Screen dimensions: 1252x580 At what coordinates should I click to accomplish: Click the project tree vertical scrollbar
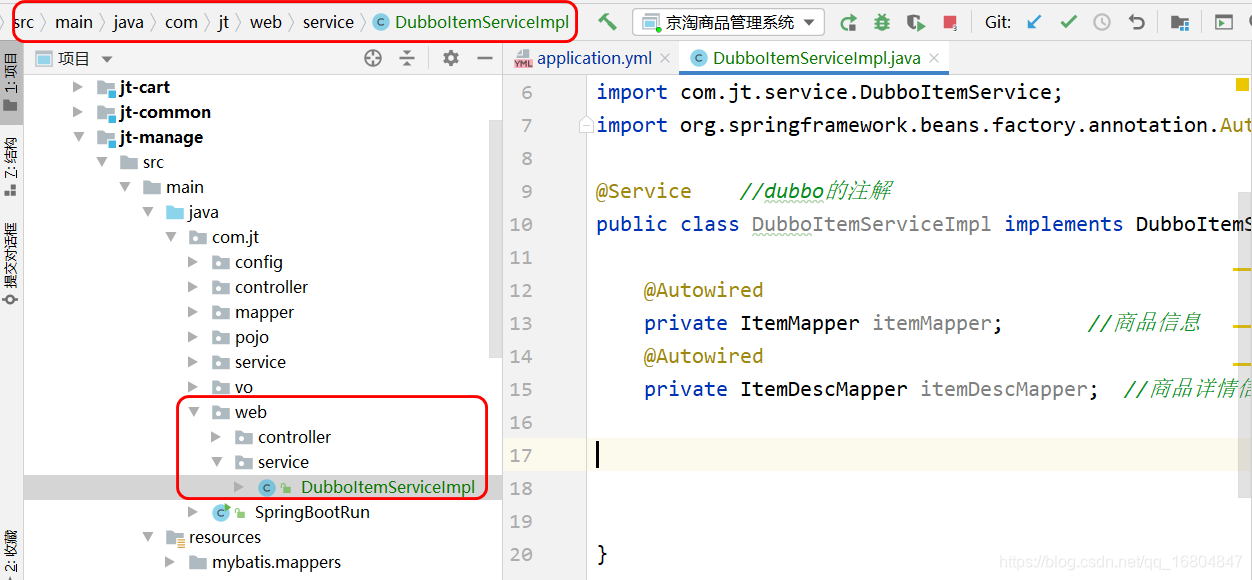point(494,238)
